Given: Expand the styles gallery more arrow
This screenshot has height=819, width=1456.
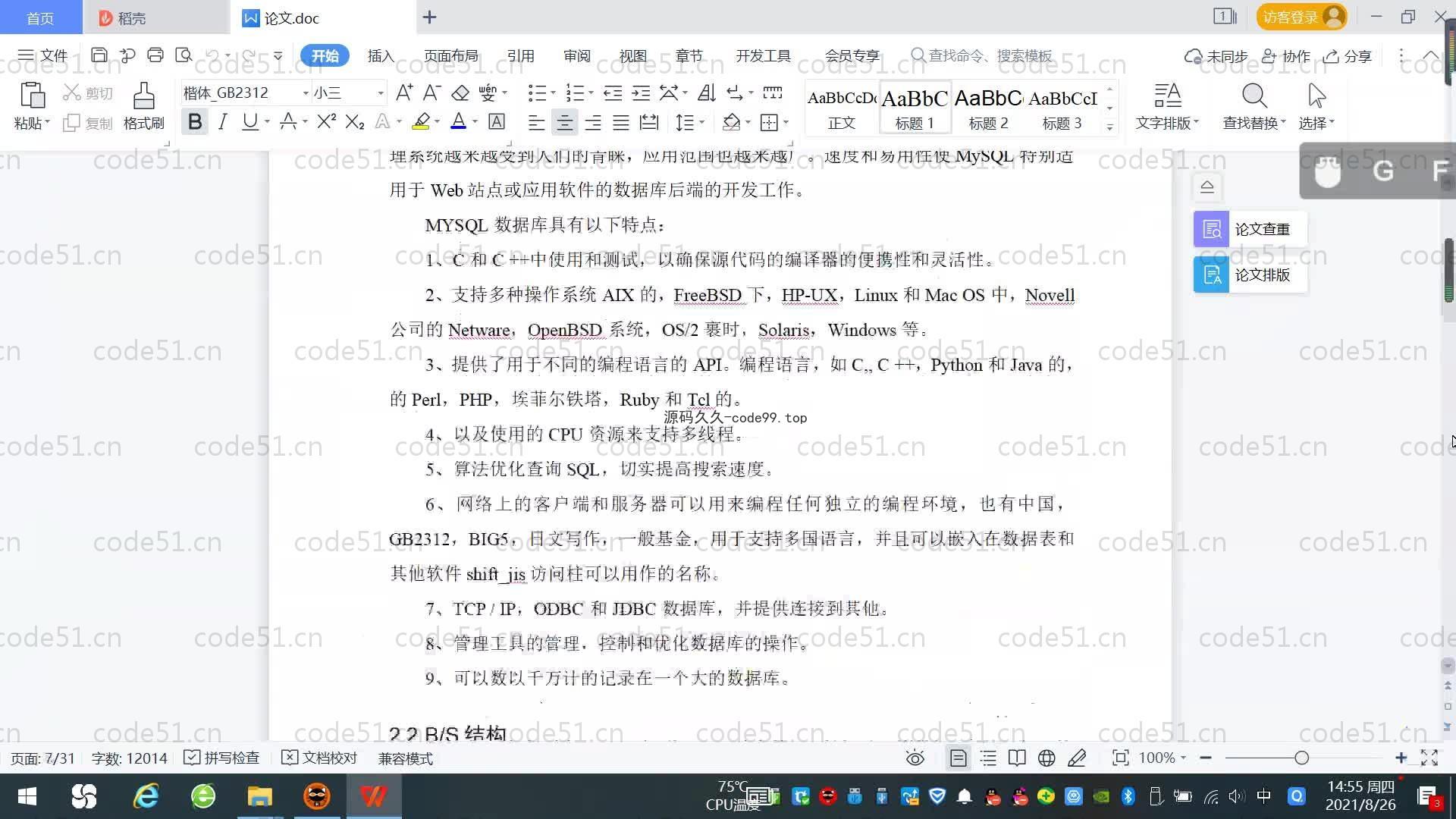Looking at the screenshot, I should (1109, 127).
